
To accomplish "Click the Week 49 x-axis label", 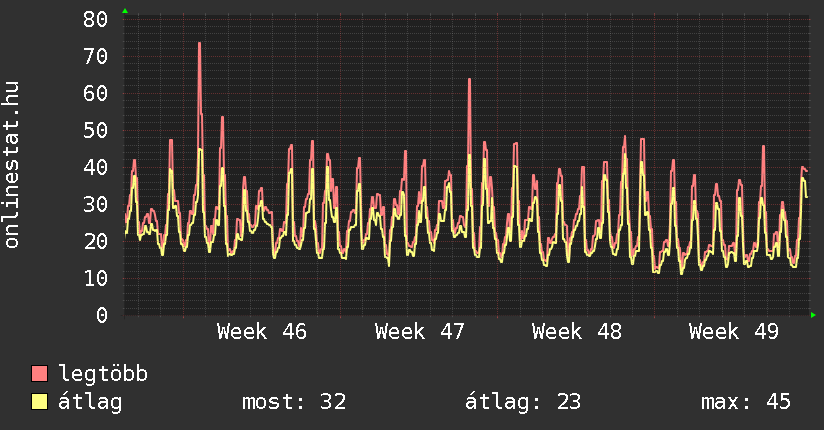I will pyautogui.click(x=734, y=332).
